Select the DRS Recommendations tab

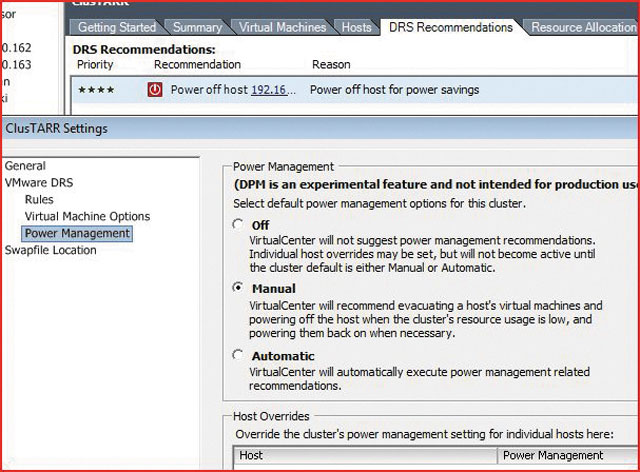451,27
